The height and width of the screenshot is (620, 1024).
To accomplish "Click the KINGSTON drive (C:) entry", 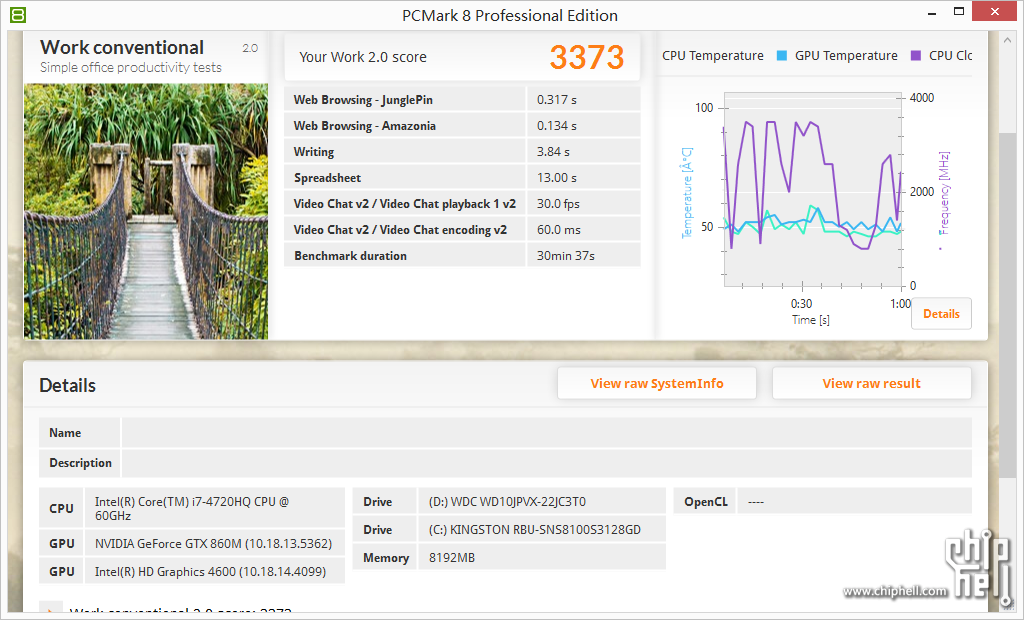I will pos(535,530).
